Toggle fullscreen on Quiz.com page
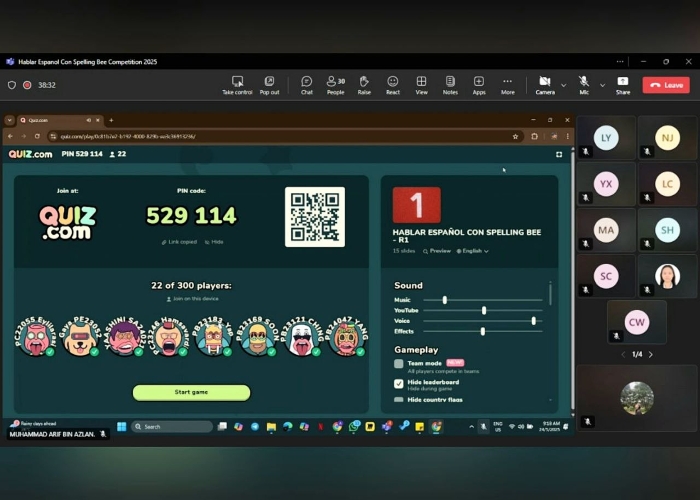 pyautogui.click(x=559, y=154)
